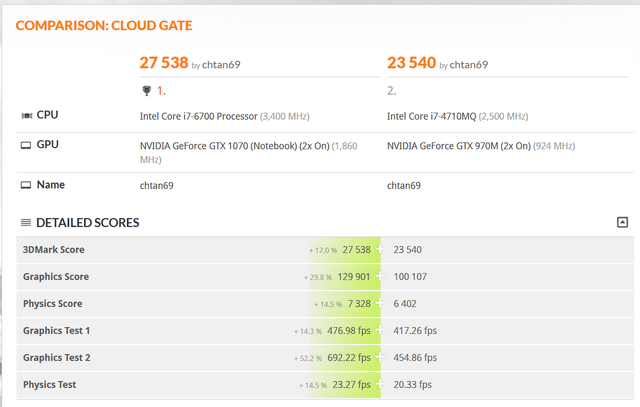Click the Name row laptop icon
The height and width of the screenshot is (407, 640).
(x=25, y=185)
